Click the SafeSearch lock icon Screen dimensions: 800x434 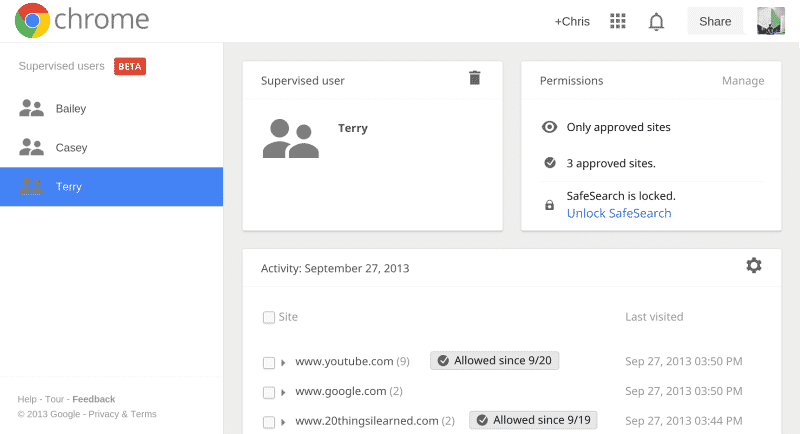click(x=549, y=205)
